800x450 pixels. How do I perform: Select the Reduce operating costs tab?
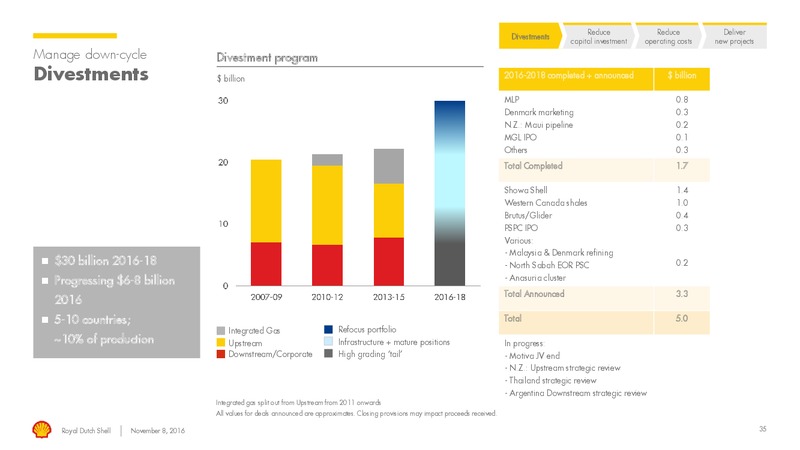668,36
